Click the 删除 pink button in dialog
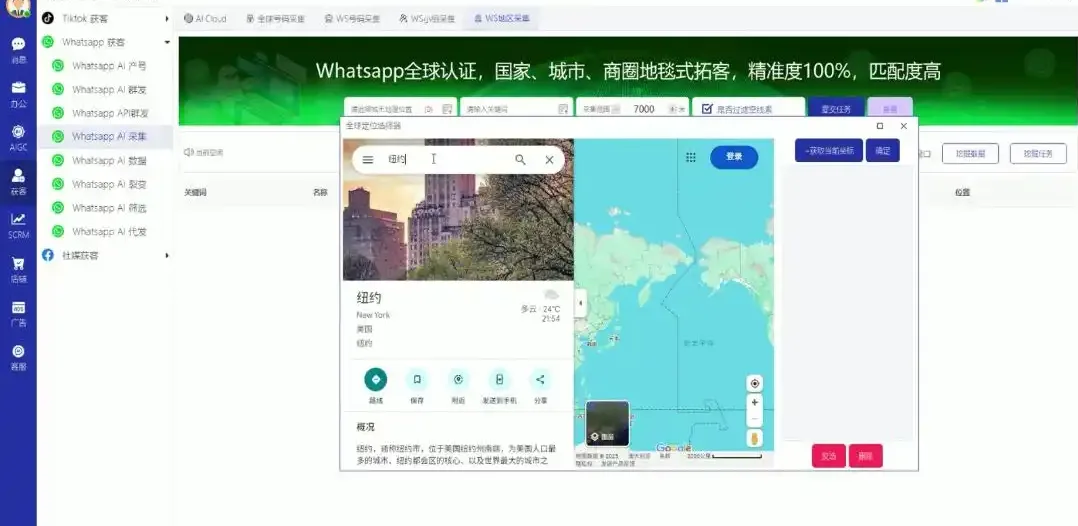1078x526 pixels. 866,456
